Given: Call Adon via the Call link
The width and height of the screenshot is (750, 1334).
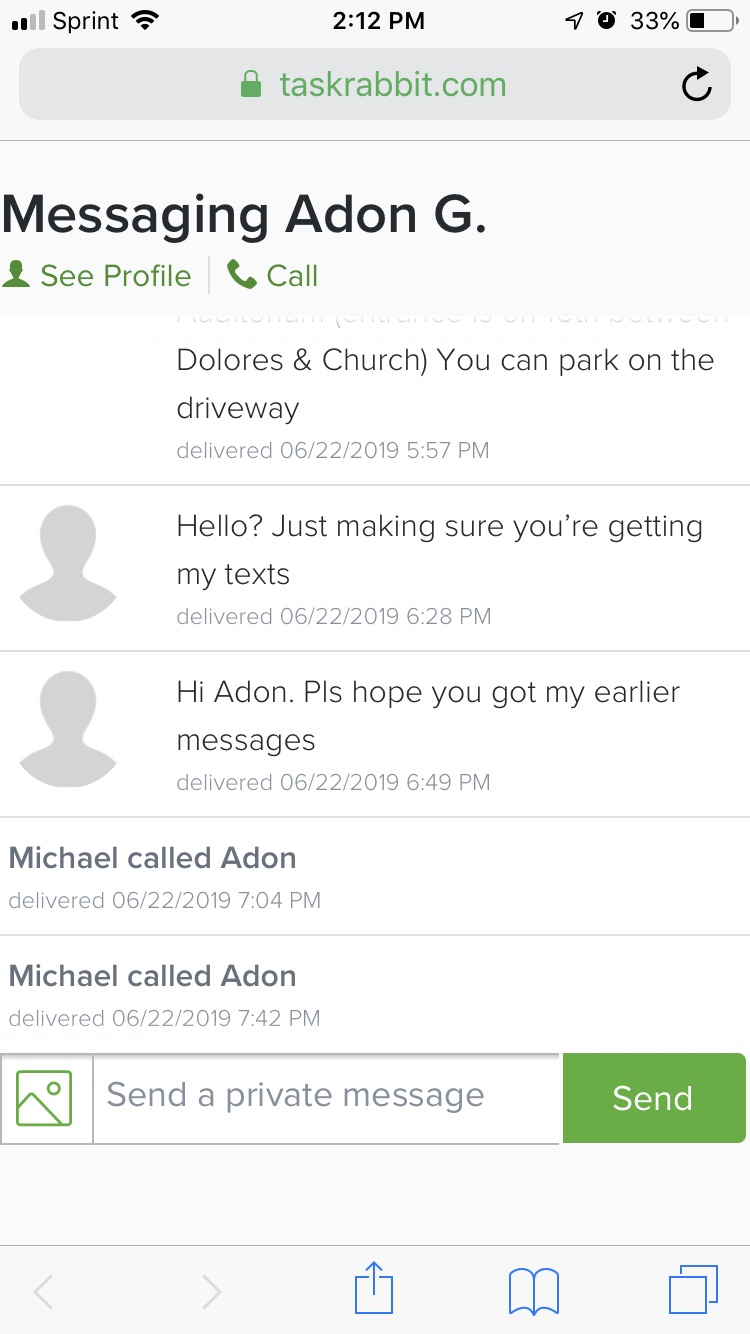Looking at the screenshot, I should 291,276.
